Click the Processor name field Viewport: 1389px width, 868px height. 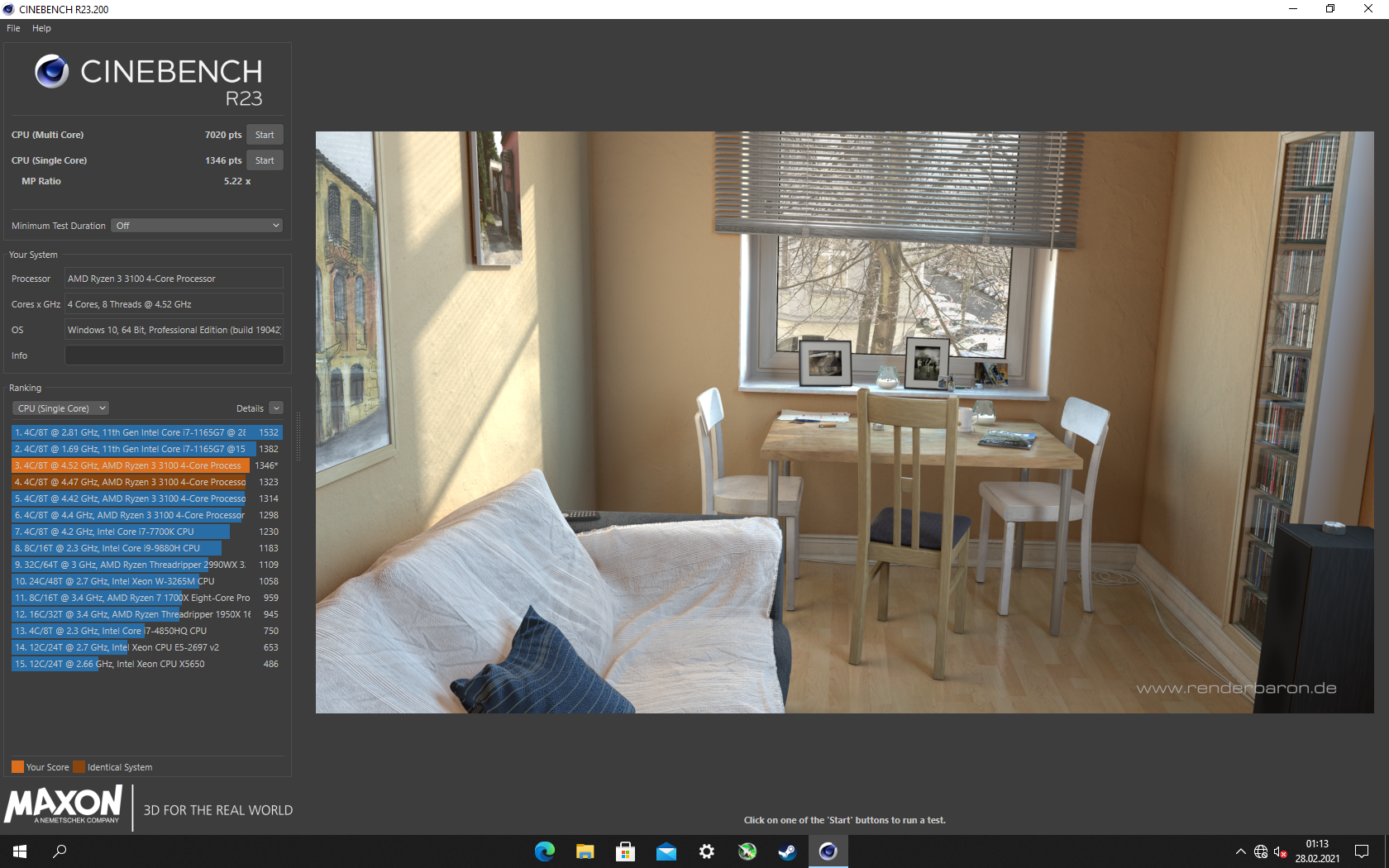pos(174,279)
